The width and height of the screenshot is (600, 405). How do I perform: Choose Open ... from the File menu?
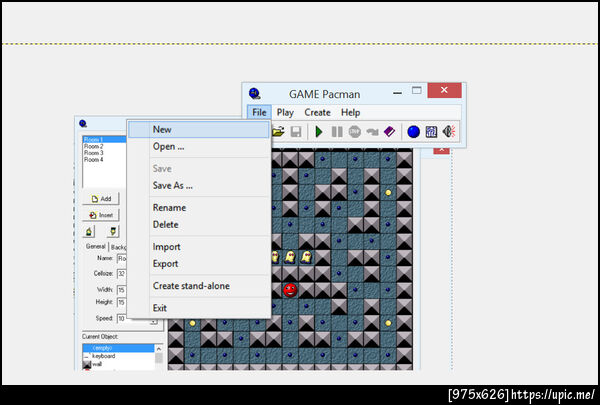pyautogui.click(x=199, y=147)
